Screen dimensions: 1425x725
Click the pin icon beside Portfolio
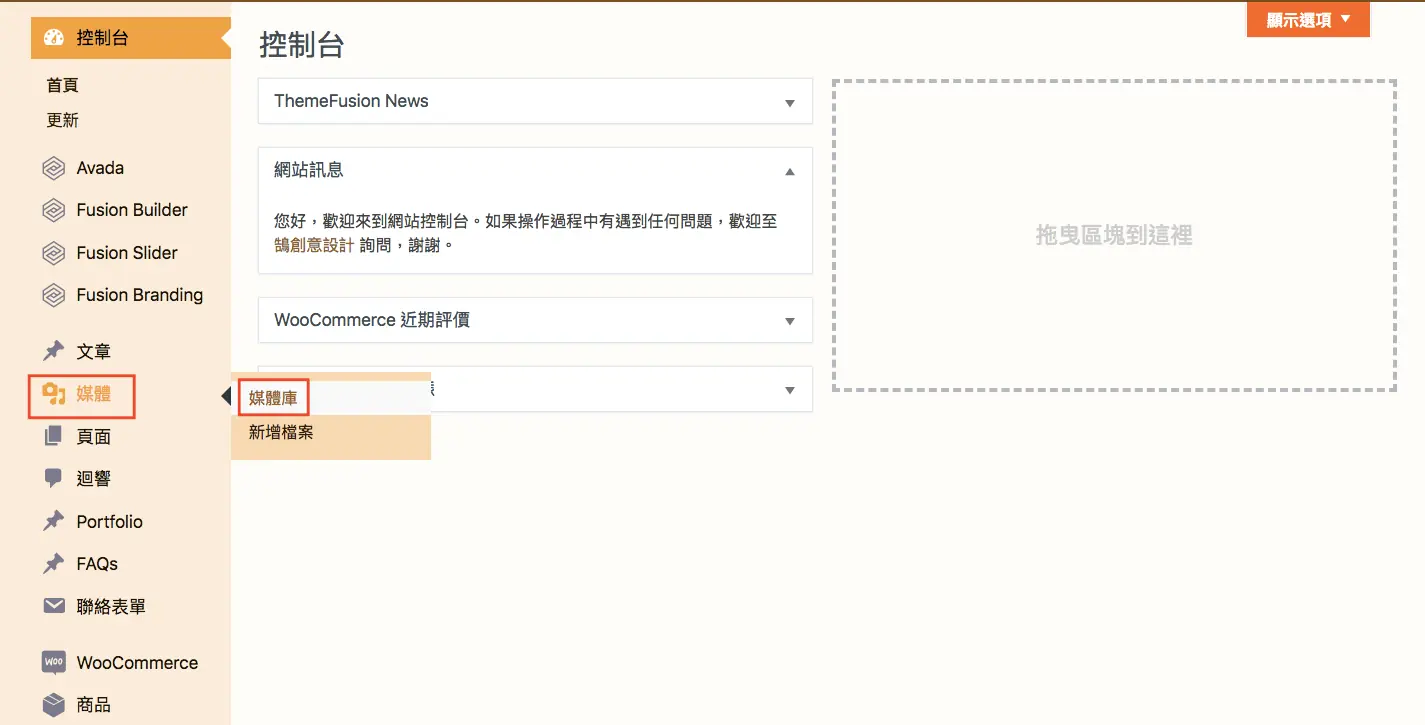pyautogui.click(x=54, y=521)
